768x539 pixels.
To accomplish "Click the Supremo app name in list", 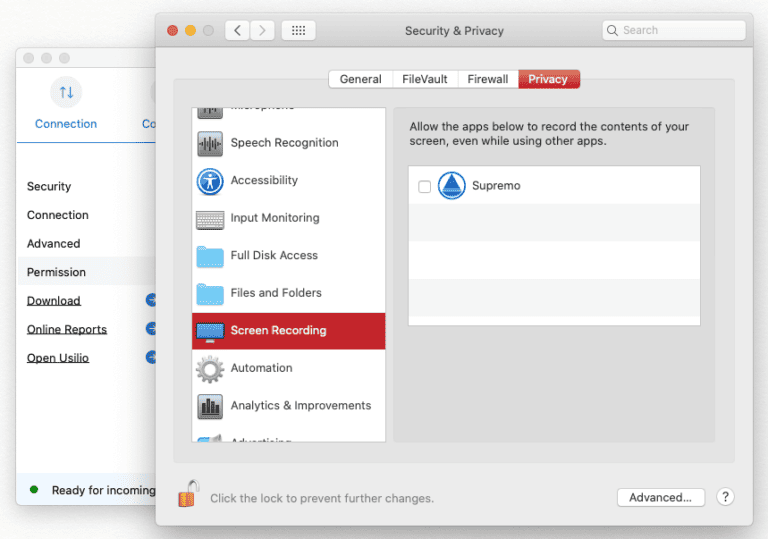I will pyautogui.click(x=496, y=186).
